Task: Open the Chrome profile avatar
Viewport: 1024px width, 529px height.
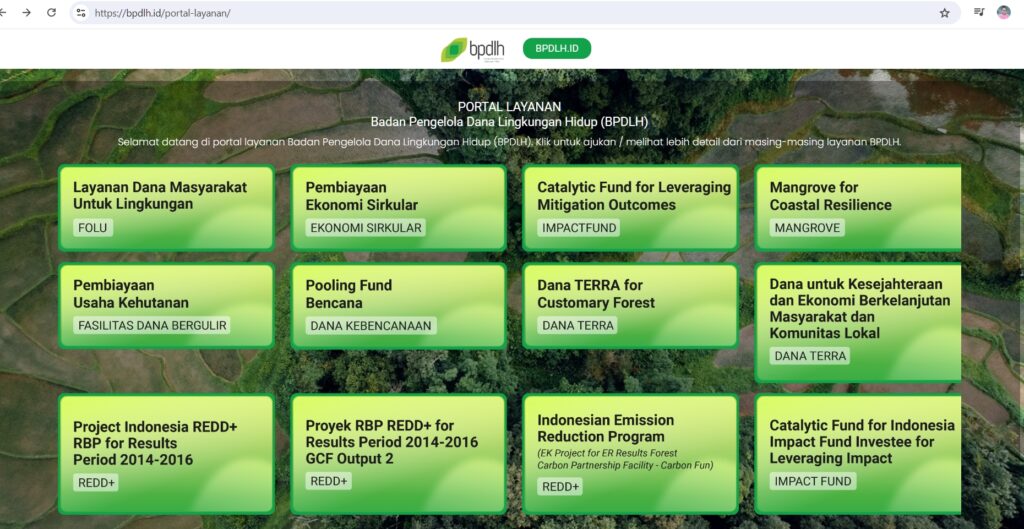Action: (1003, 13)
